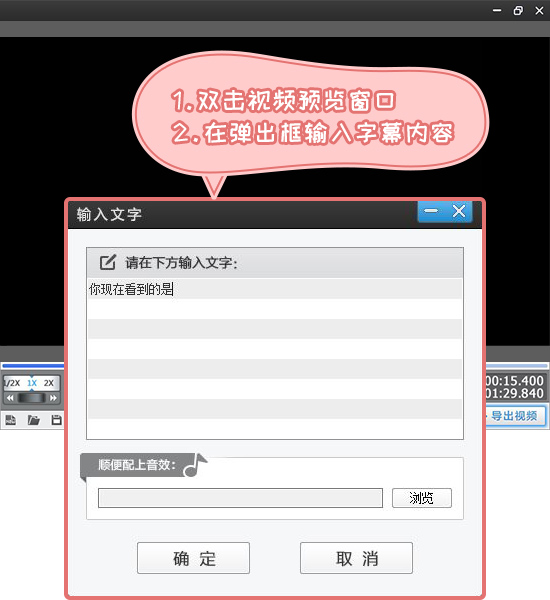Select 2X playback speed
550x600 pixels.
click(49, 383)
